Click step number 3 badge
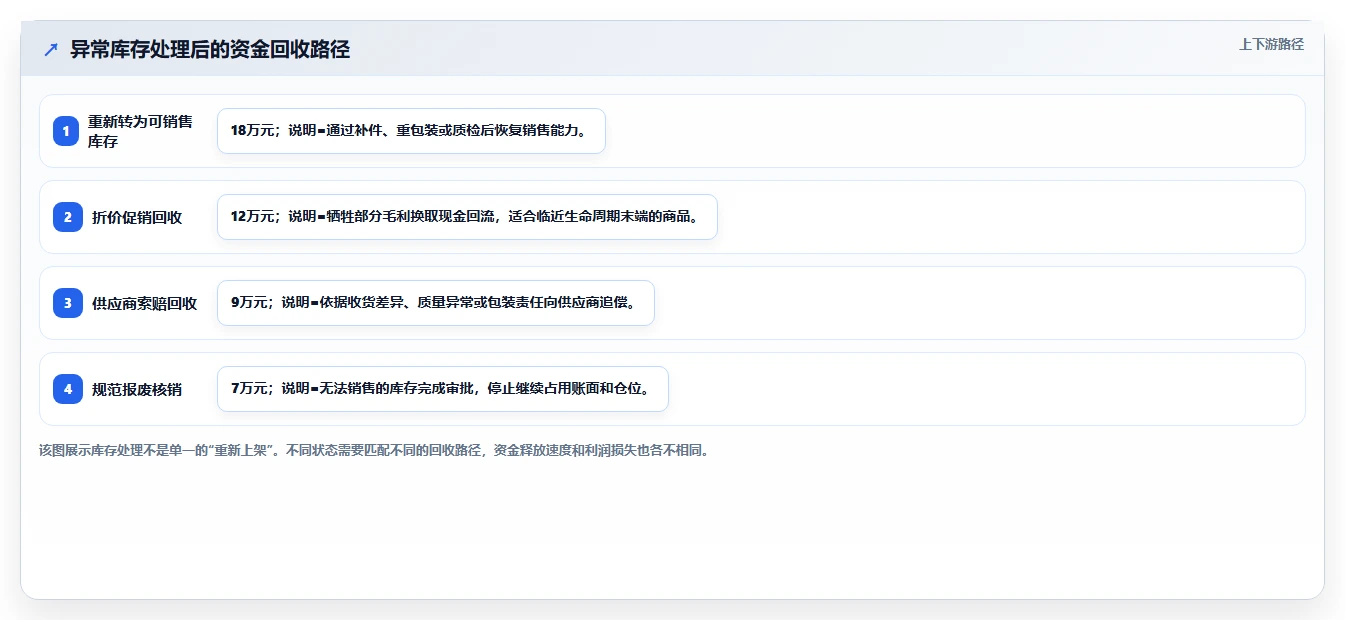 (68, 303)
